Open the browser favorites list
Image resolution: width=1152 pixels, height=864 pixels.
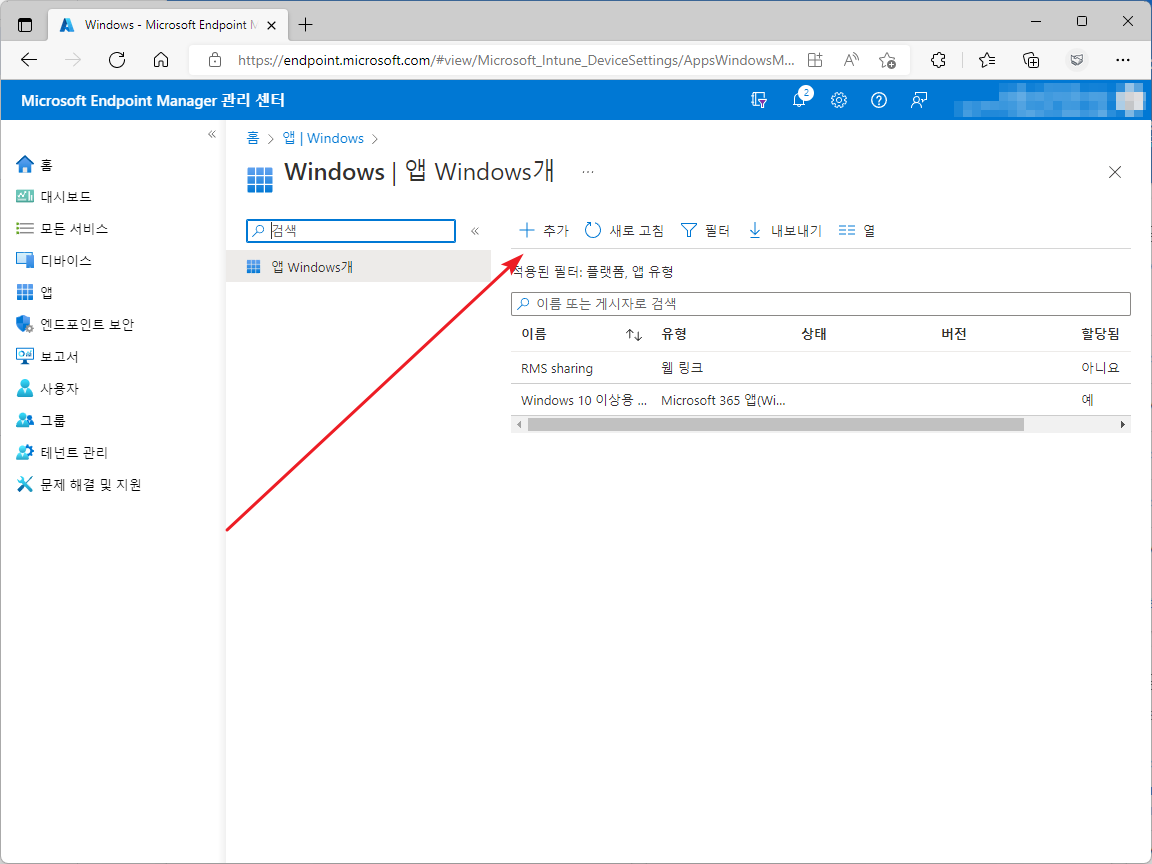click(987, 60)
